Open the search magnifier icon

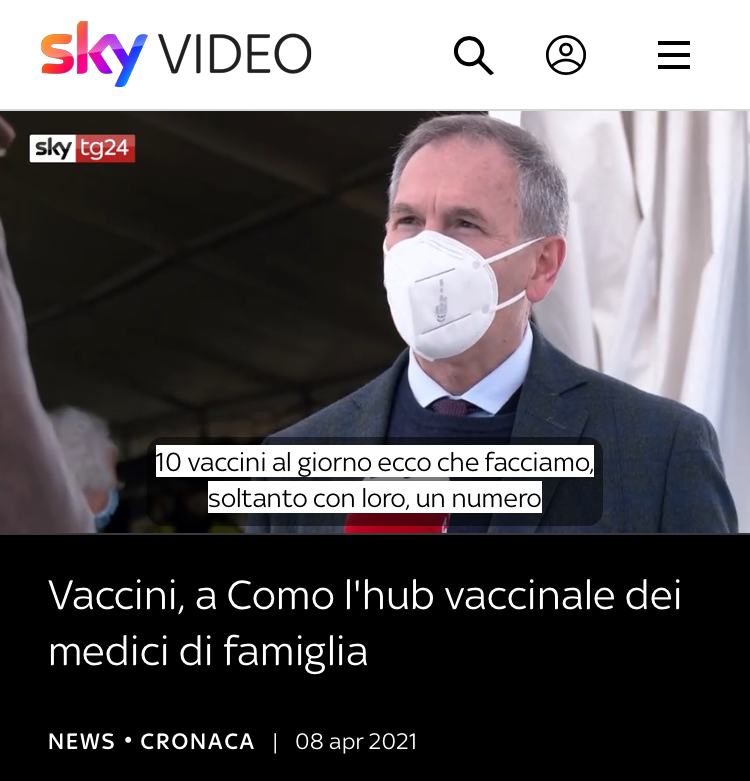tap(473, 55)
